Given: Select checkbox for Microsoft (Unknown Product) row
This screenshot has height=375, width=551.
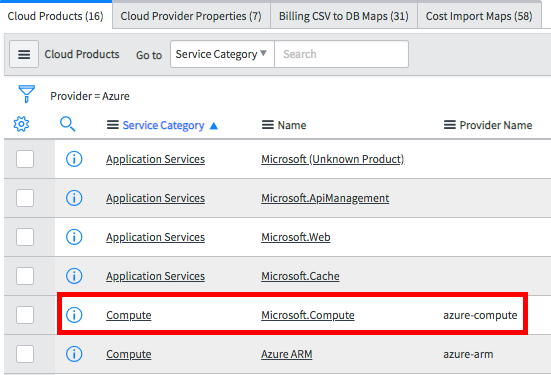Looking at the screenshot, I should (x=25, y=159).
